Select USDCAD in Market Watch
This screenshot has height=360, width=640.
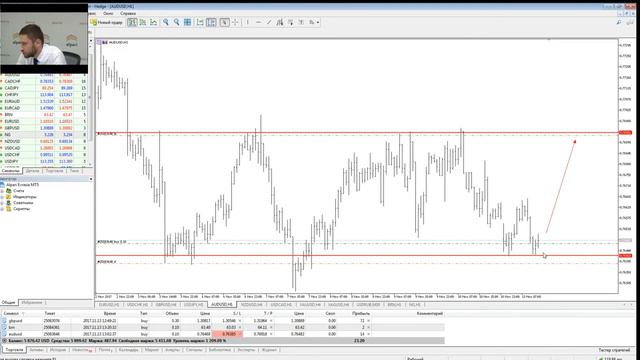click(44, 148)
